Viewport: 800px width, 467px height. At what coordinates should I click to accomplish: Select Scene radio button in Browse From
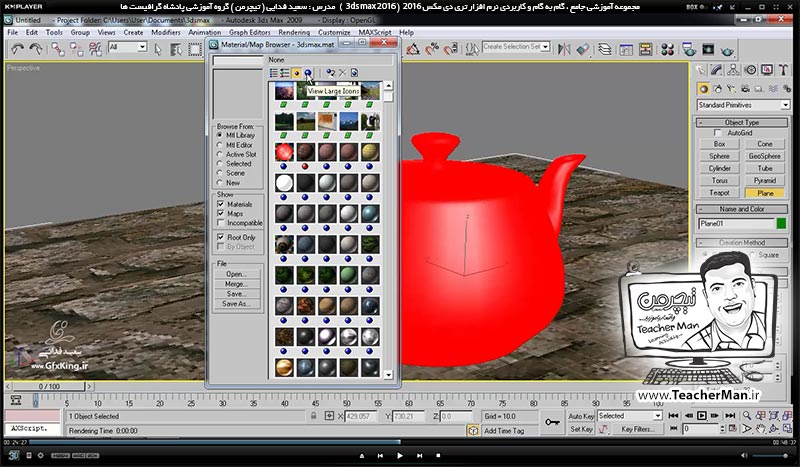pyautogui.click(x=220, y=173)
